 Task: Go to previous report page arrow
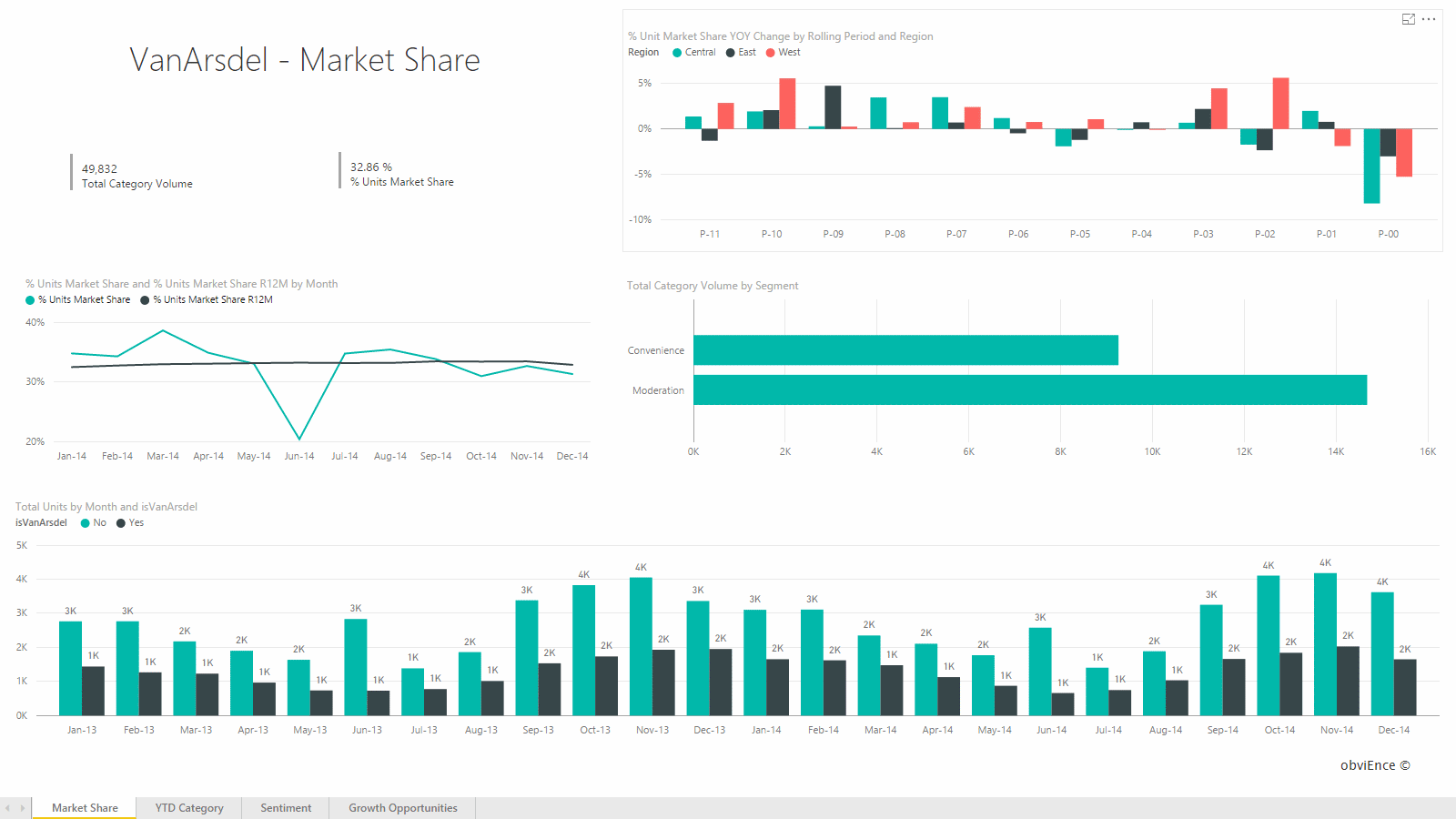[8, 808]
